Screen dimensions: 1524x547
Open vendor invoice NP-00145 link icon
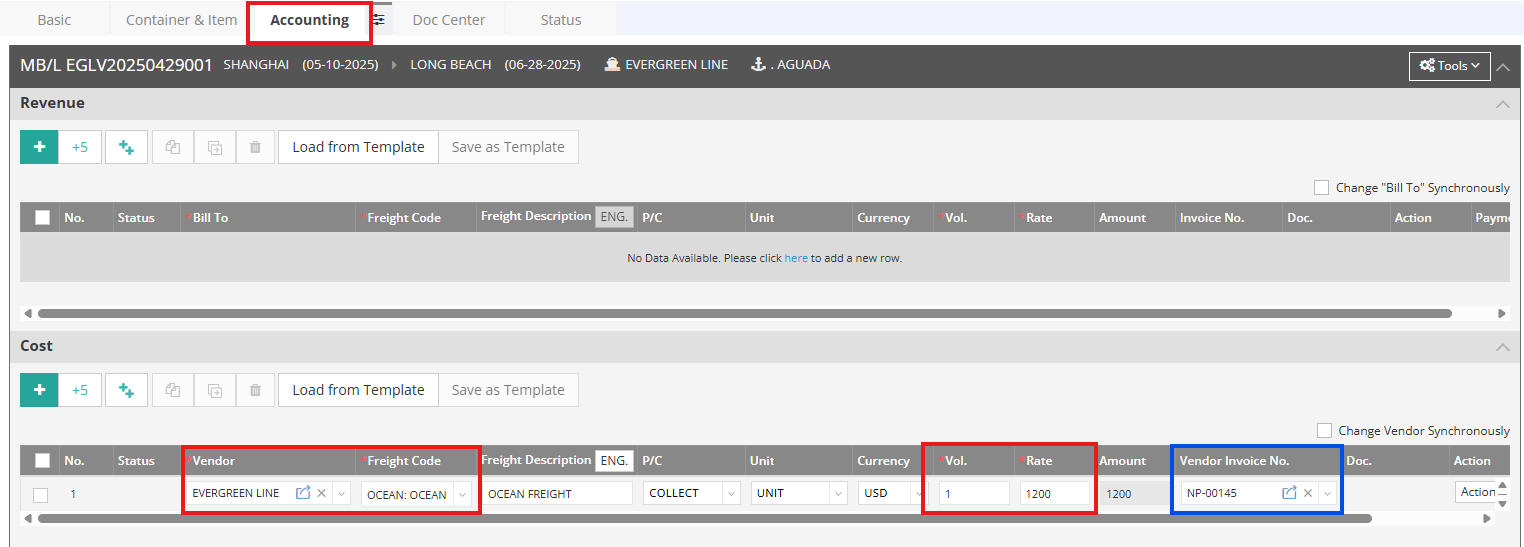[x=1289, y=493]
